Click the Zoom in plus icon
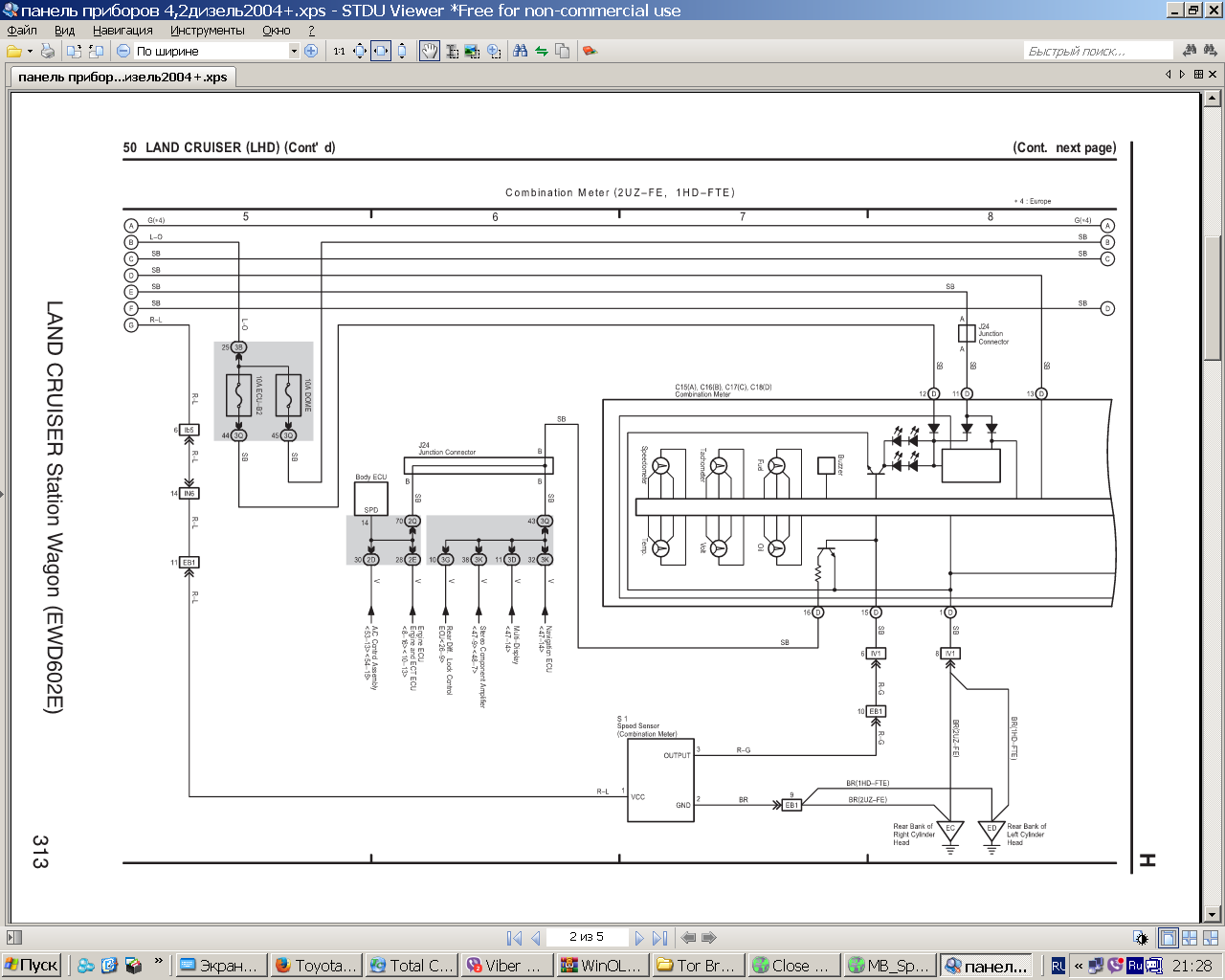The image size is (1225, 980). (311, 51)
